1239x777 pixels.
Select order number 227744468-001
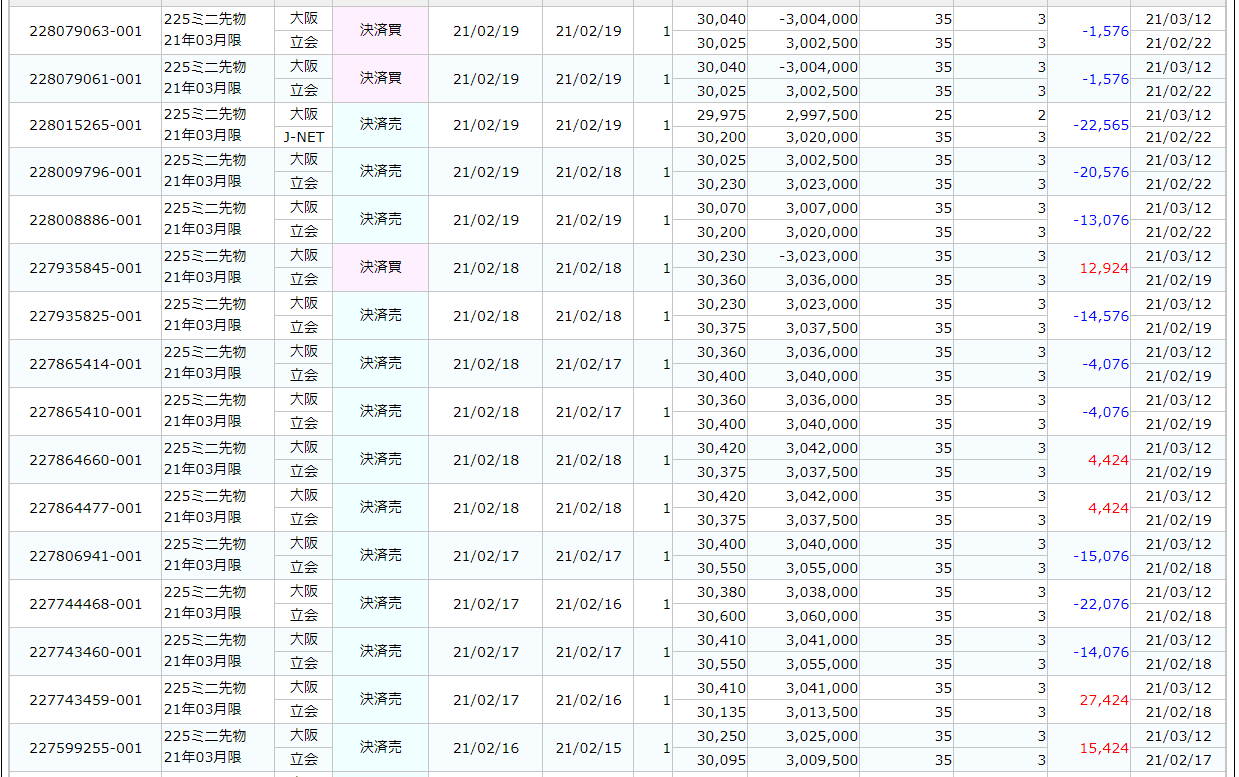click(x=86, y=604)
